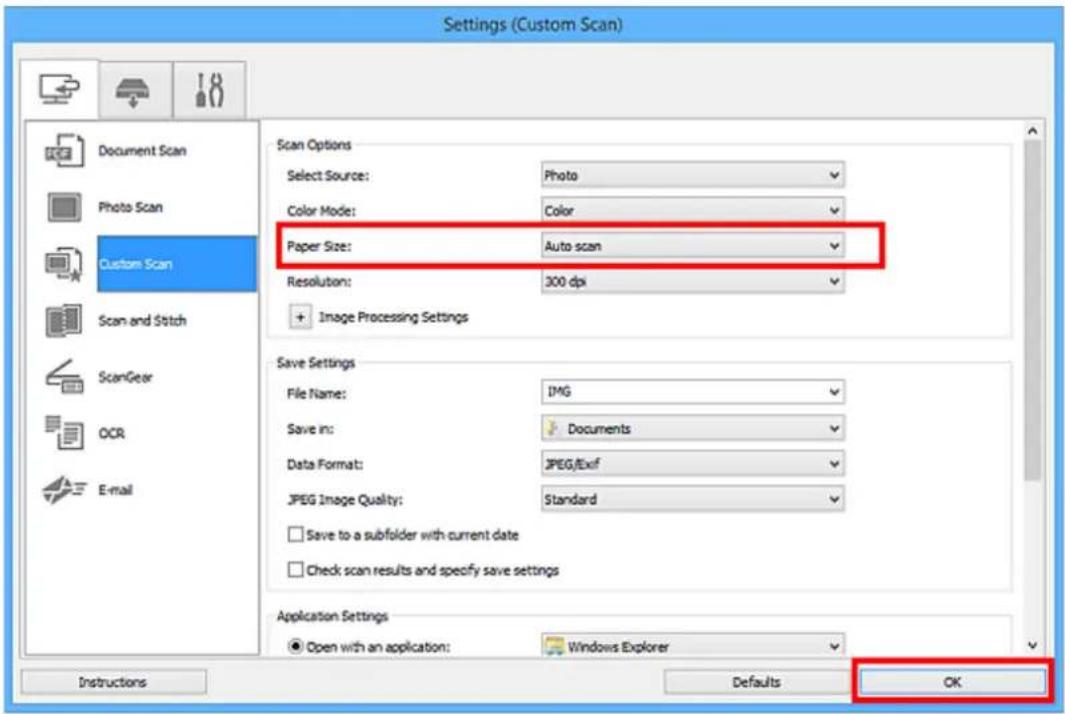Select Scan and Stitch in sidebar
The image size is (1065, 714).
pyautogui.click(x=142, y=320)
